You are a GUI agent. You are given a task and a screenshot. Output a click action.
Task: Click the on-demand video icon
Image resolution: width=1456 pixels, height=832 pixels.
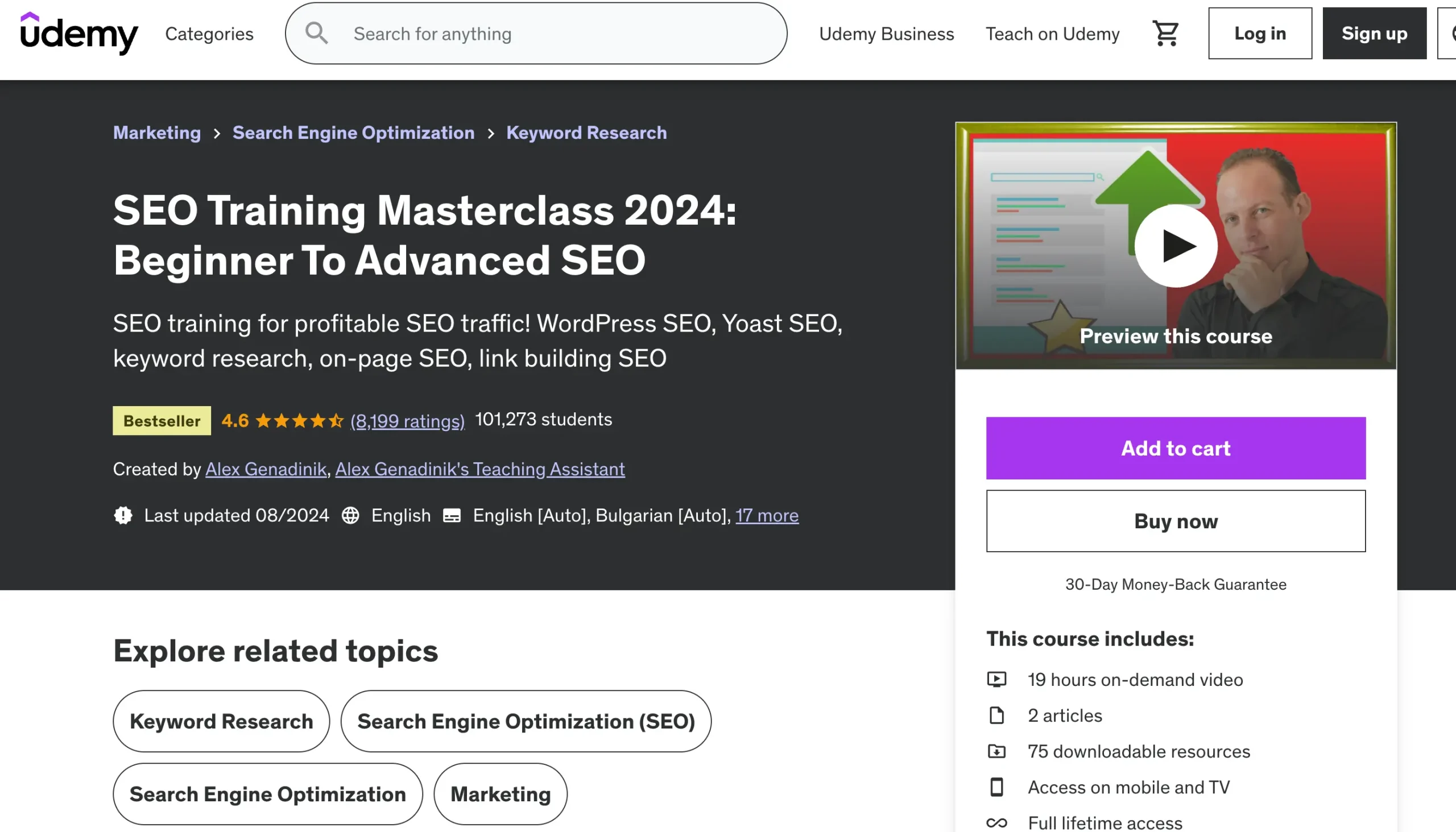pos(996,680)
